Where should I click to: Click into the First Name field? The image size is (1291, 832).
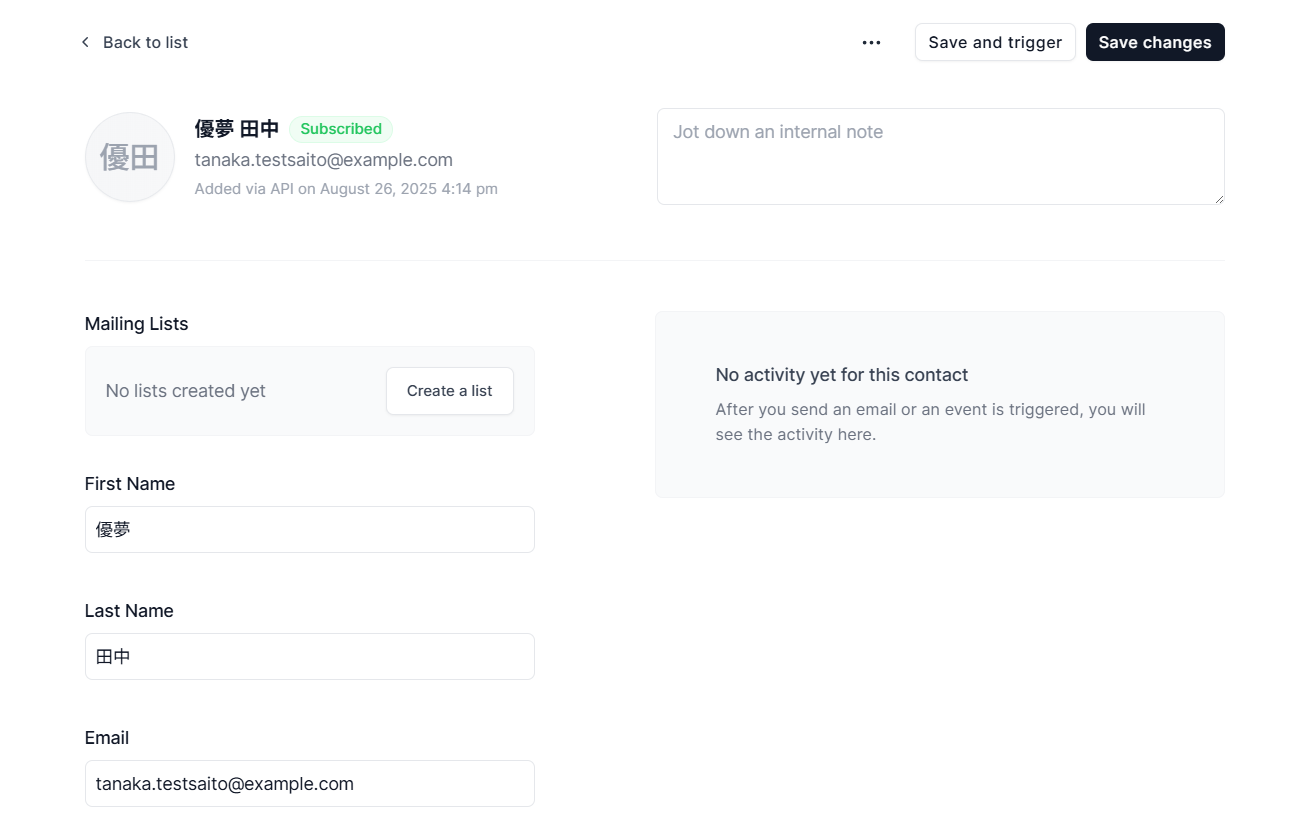pos(310,529)
